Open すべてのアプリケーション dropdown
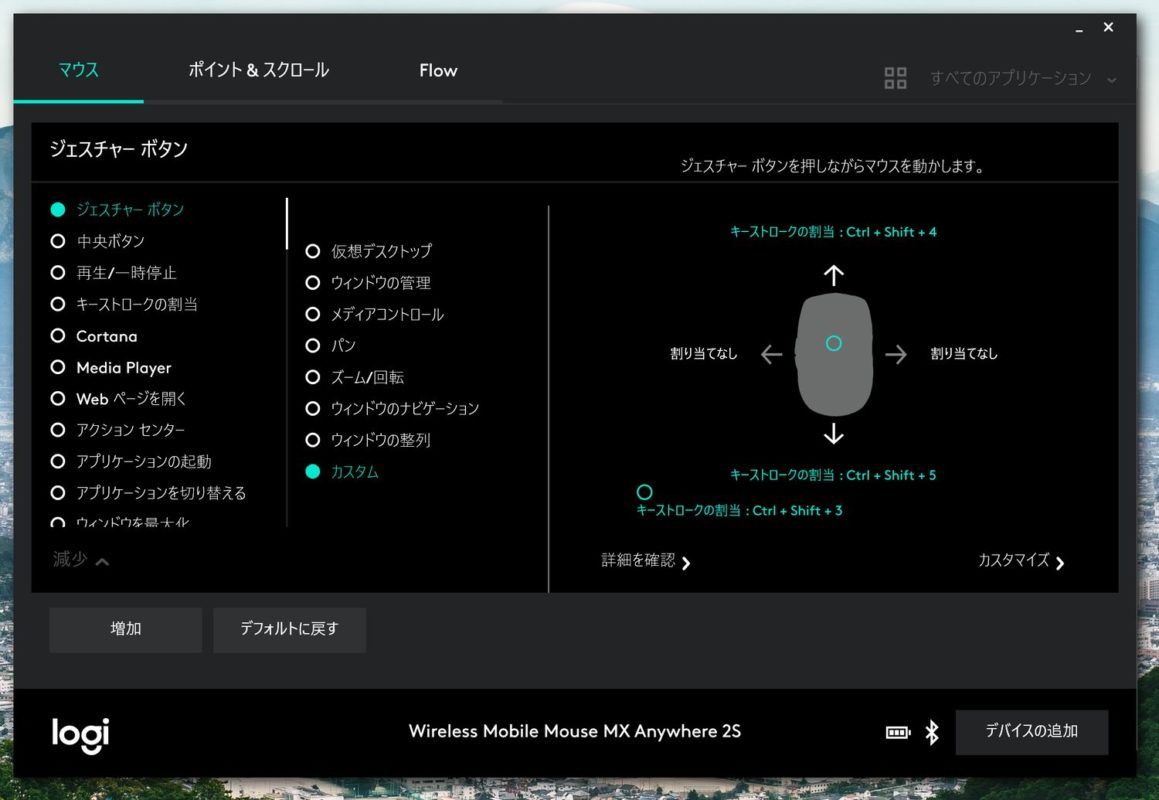The height and width of the screenshot is (800, 1159). (1023, 78)
